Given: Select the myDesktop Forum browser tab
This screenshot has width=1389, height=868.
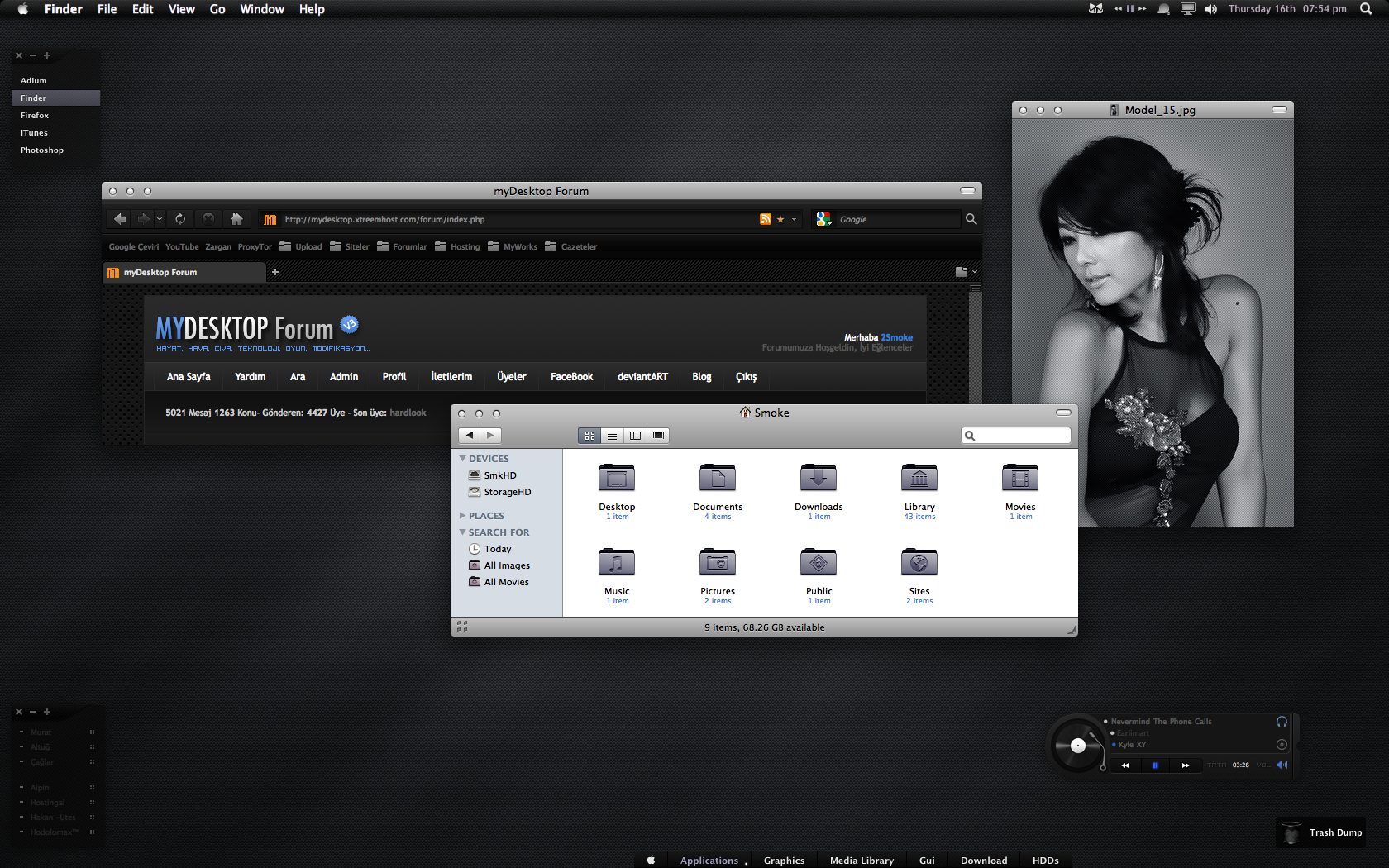Looking at the screenshot, I should coord(184,272).
